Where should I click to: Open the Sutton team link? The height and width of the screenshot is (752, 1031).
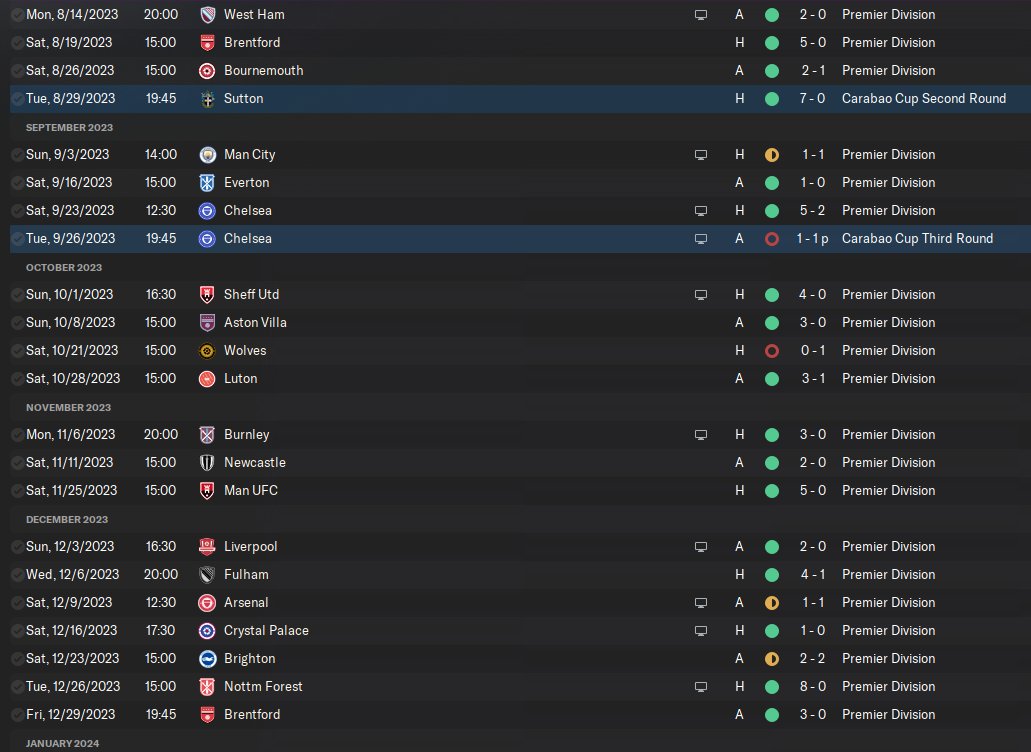coord(243,99)
